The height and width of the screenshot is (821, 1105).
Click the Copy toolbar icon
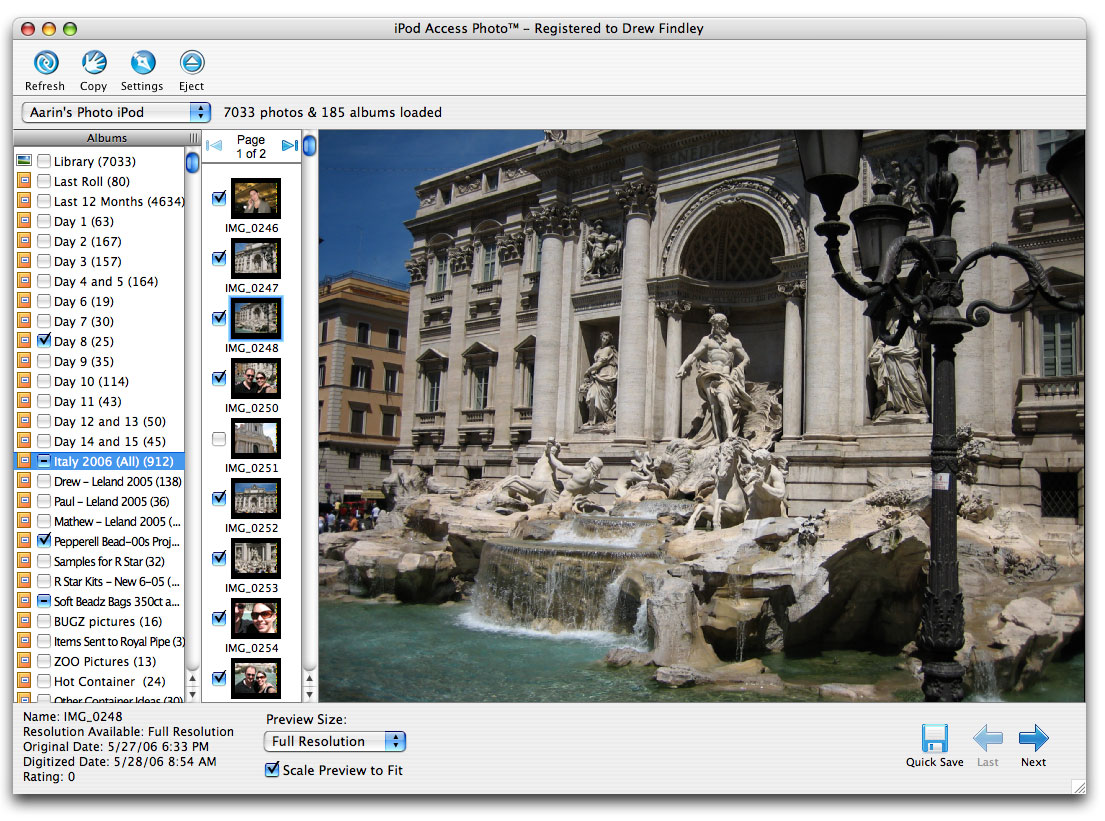(x=92, y=62)
